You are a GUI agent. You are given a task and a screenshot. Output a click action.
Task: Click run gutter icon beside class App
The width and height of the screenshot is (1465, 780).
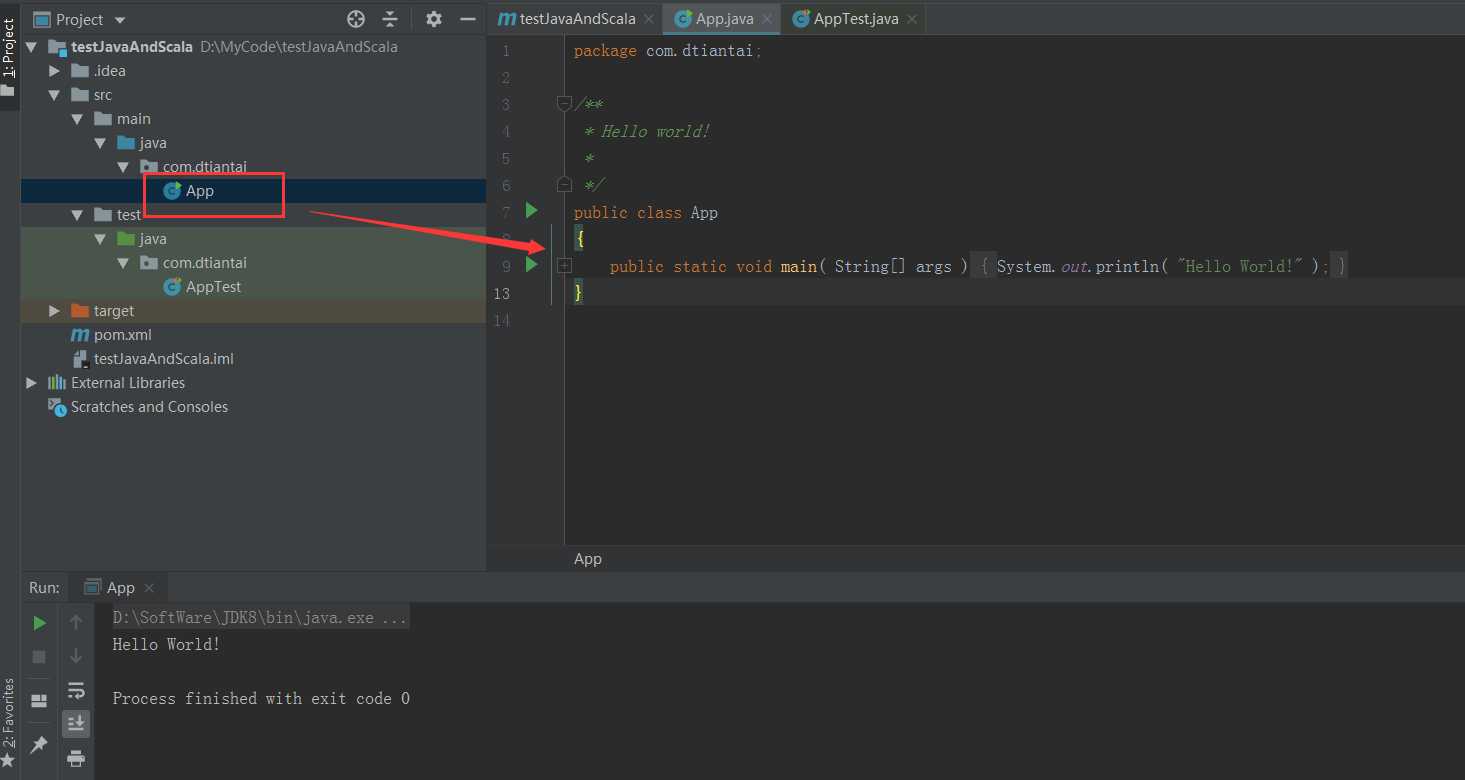532,211
